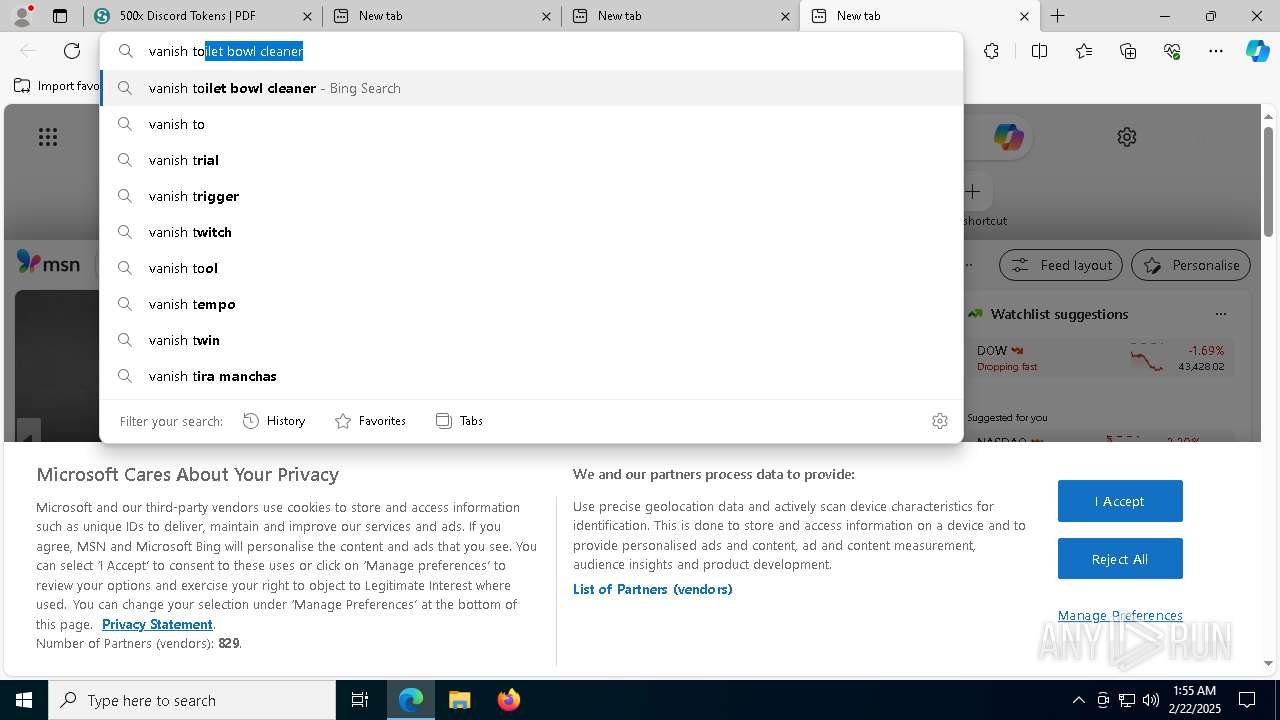The width and height of the screenshot is (1280, 720).
Task: Click the Personalise button
Action: [x=1191, y=265]
